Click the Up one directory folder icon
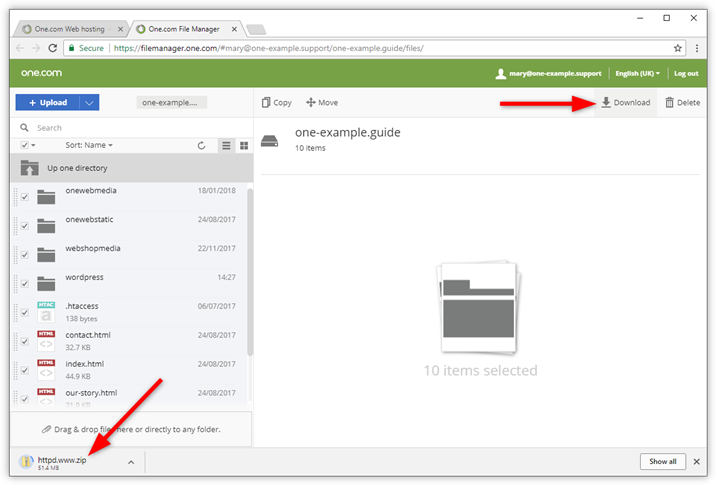 29,168
